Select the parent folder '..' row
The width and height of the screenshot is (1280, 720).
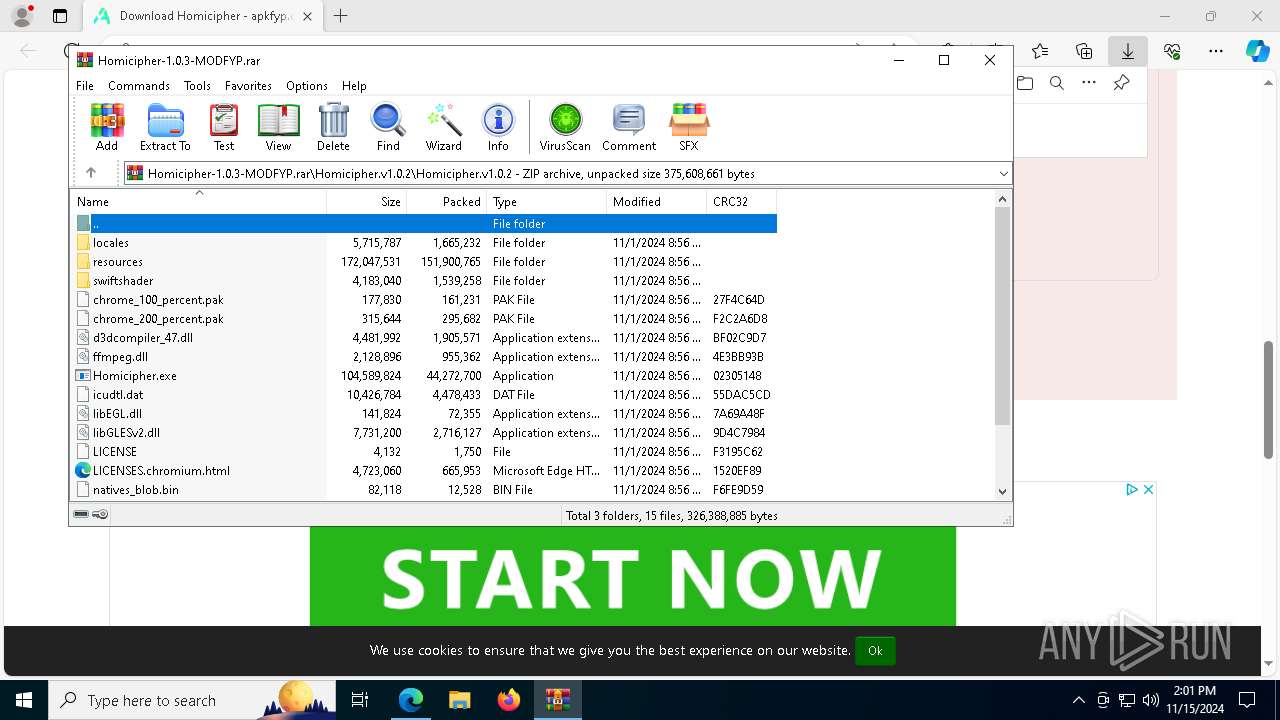[x=424, y=224]
